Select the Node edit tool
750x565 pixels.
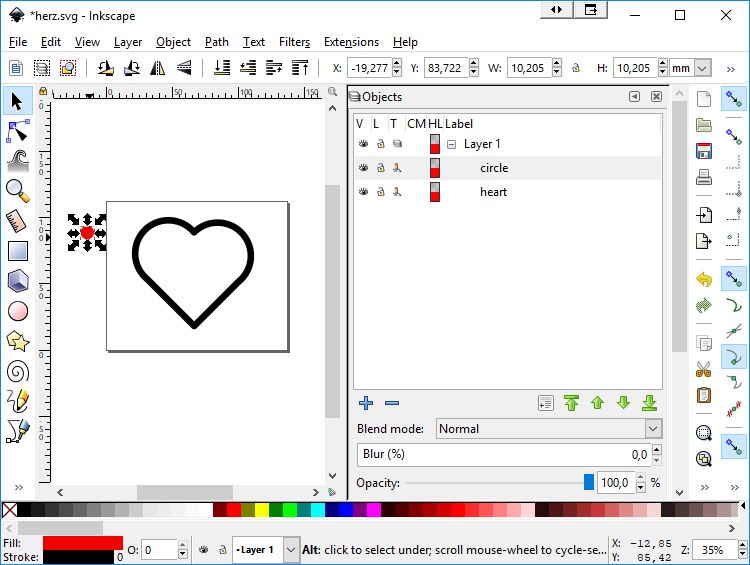point(18,131)
